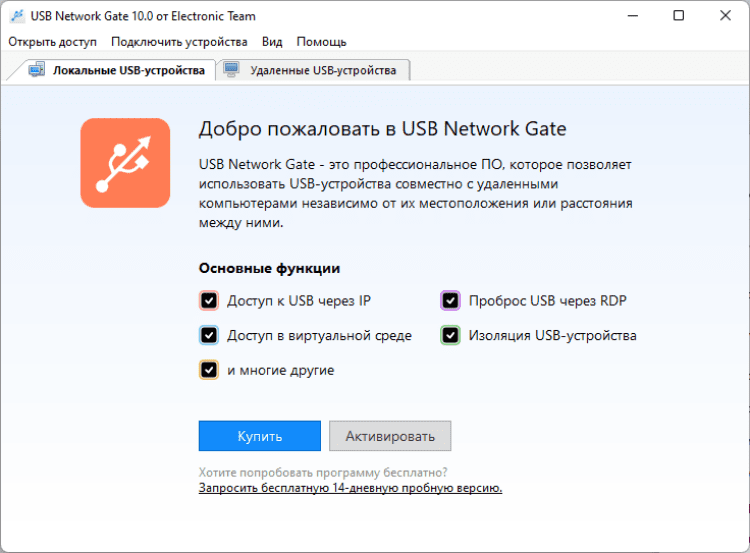The image size is (750, 553).
Task: Click the local USB devices tab icon
Action: coord(37,70)
